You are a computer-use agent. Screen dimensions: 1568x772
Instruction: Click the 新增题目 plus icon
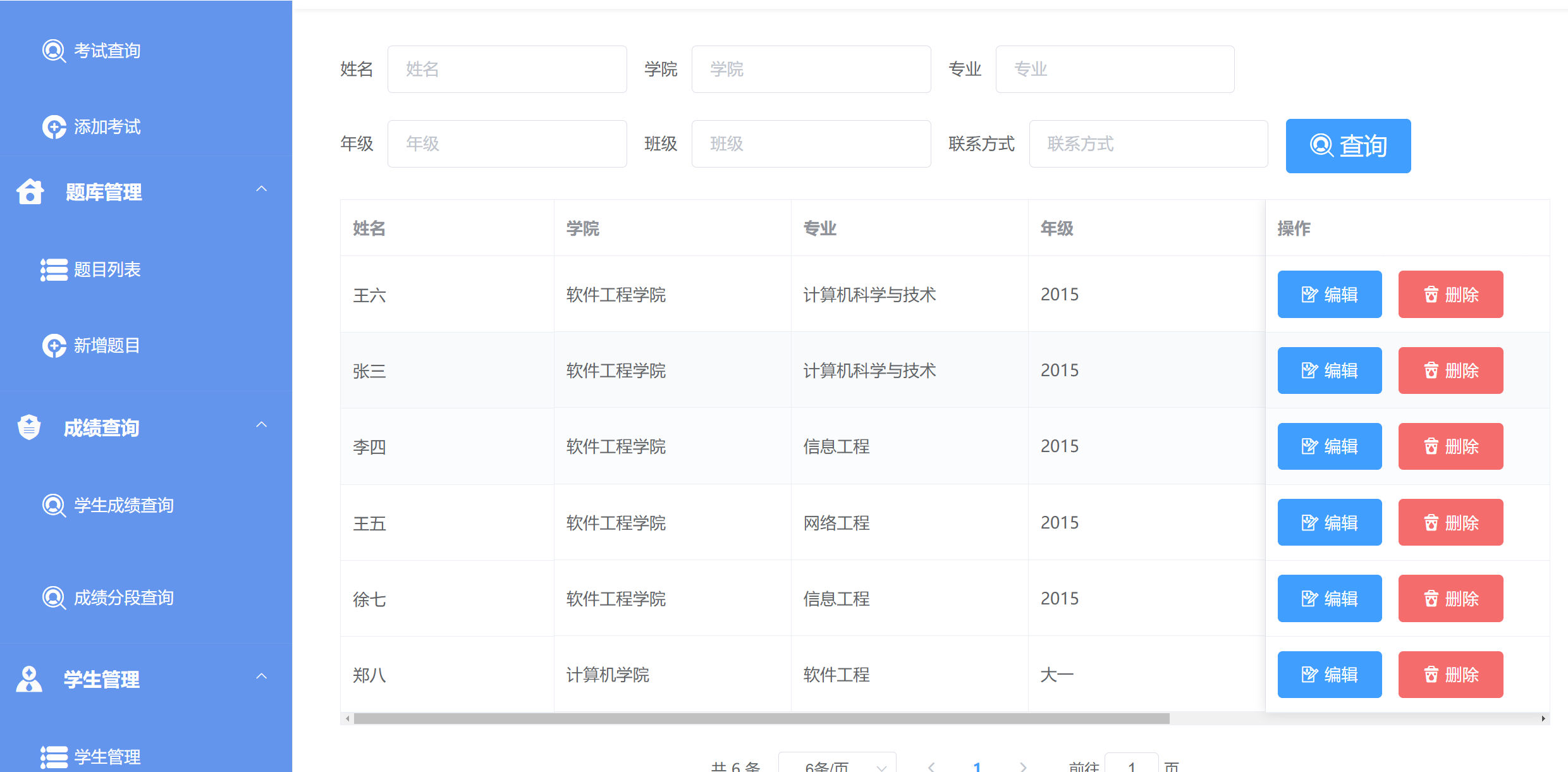(53, 346)
